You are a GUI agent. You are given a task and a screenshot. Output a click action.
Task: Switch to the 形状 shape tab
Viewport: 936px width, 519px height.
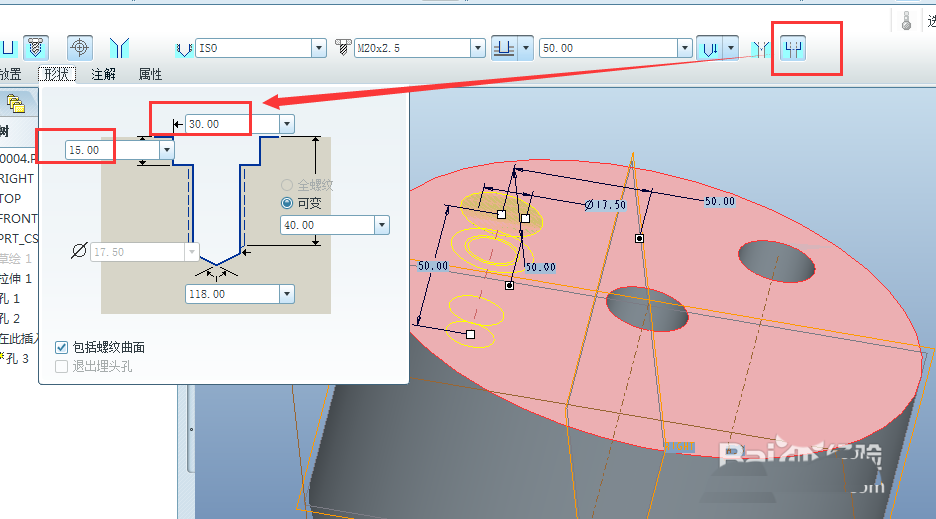[57, 74]
